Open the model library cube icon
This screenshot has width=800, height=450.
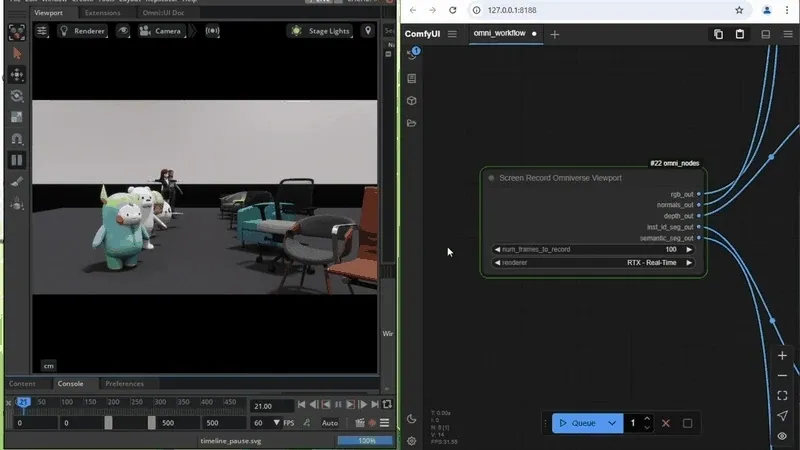(x=412, y=101)
